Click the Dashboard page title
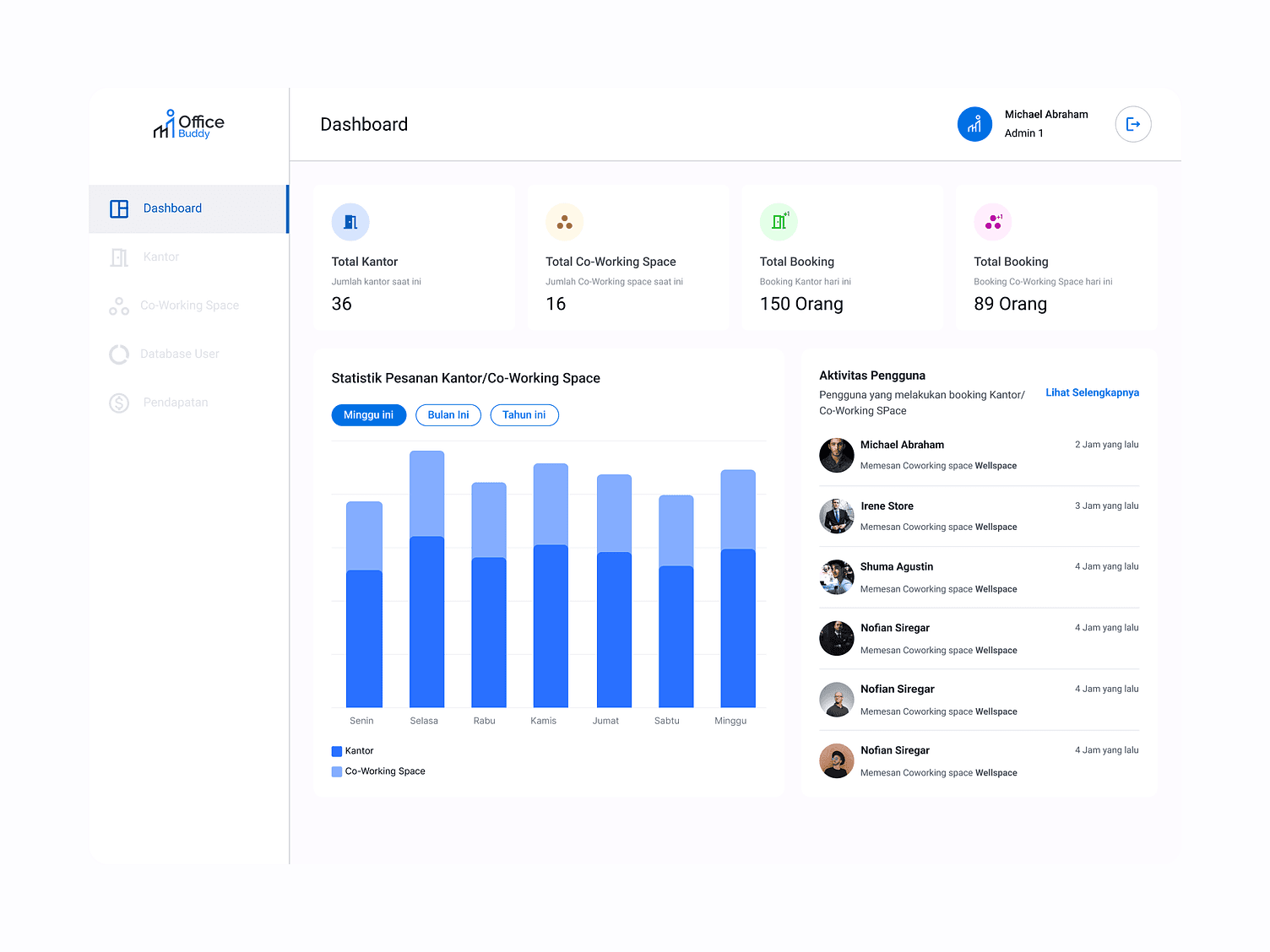The image size is (1270, 952). (x=364, y=125)
